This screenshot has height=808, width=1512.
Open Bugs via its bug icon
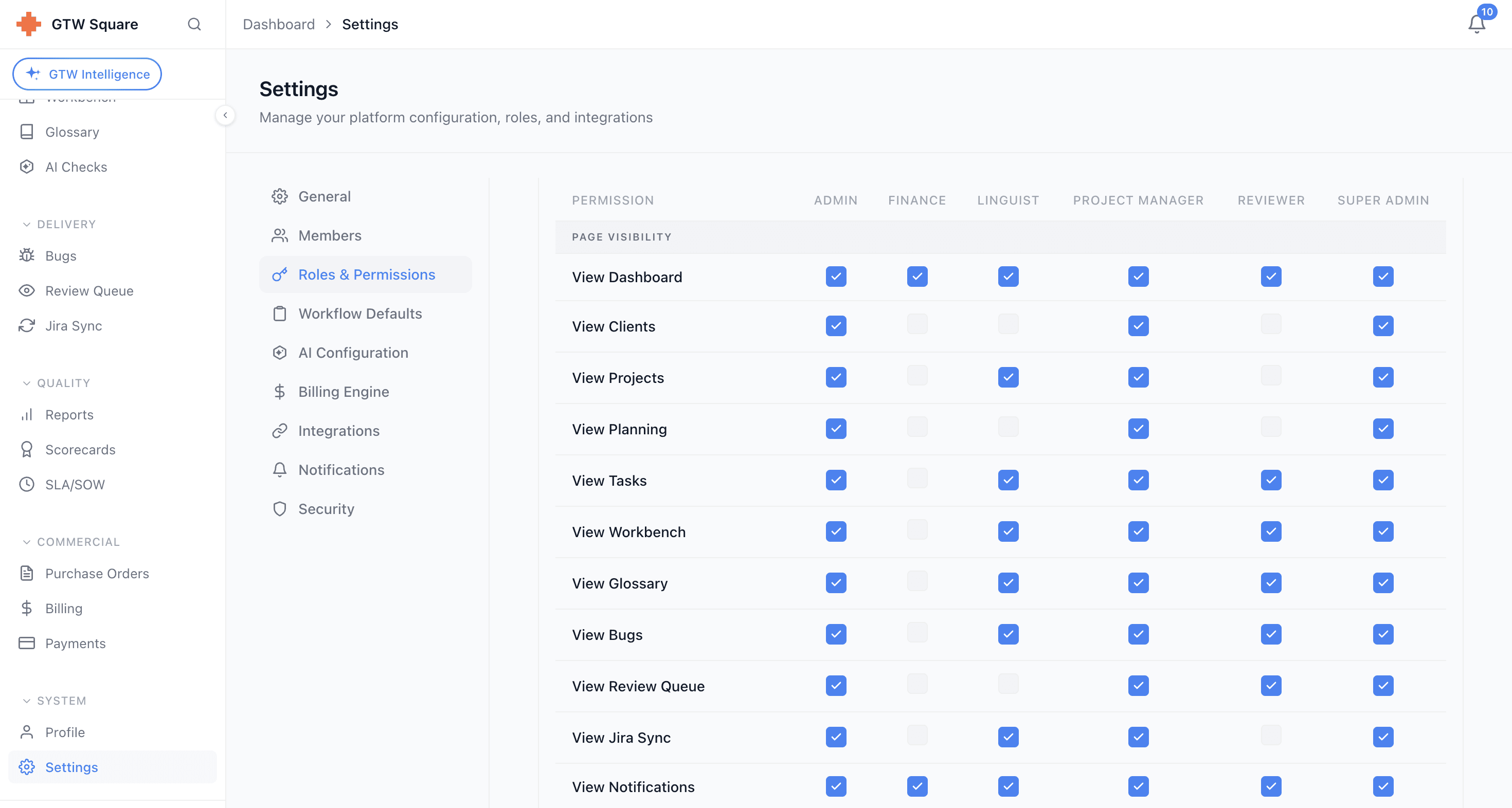[26, 255]
